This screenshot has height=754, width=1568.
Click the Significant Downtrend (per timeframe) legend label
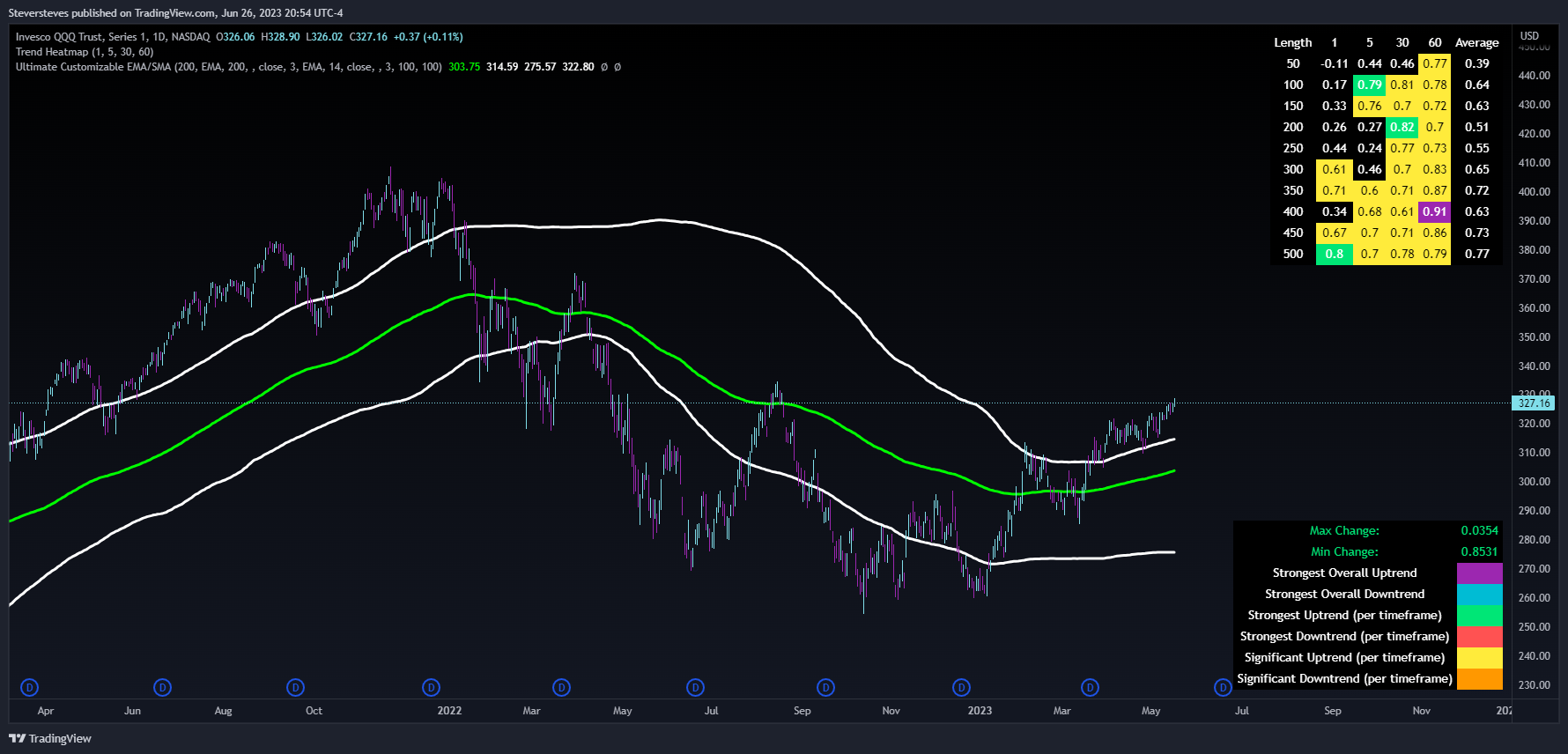1344,678
